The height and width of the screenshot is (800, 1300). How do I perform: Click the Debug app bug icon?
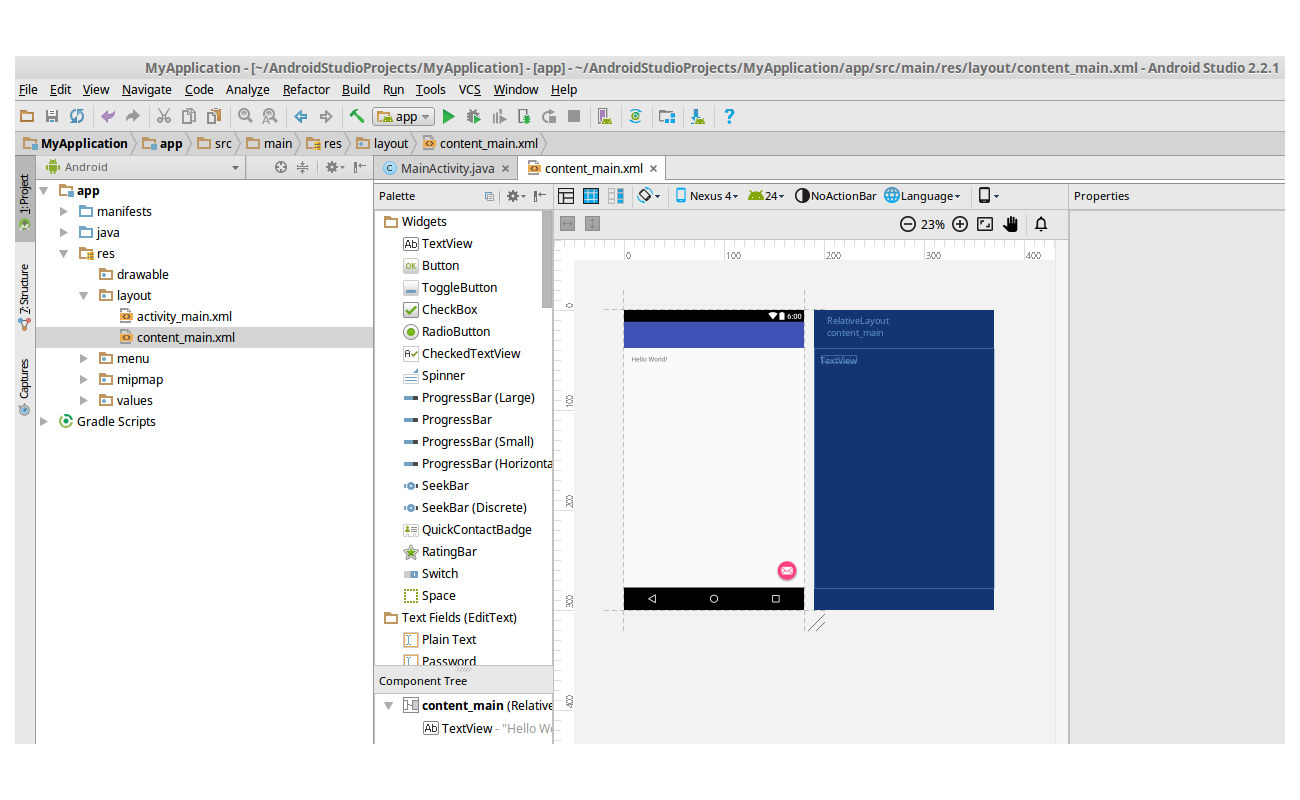click(x=474, y=116)
